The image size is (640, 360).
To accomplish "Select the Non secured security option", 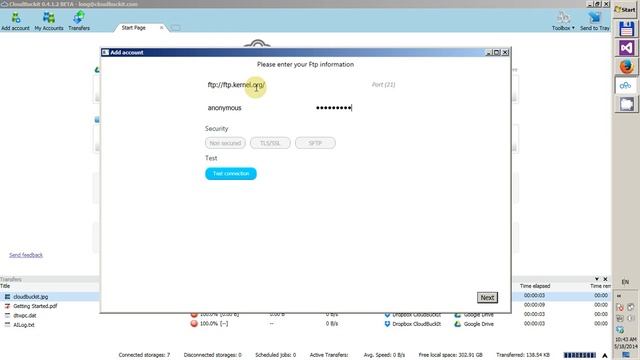I will [x=225, y=143].
